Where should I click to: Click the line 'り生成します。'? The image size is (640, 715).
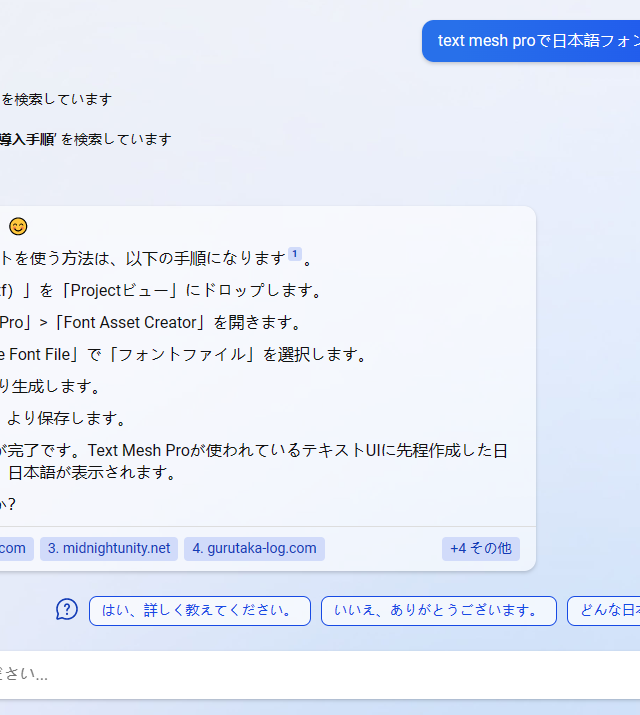[x=50, y=387]
